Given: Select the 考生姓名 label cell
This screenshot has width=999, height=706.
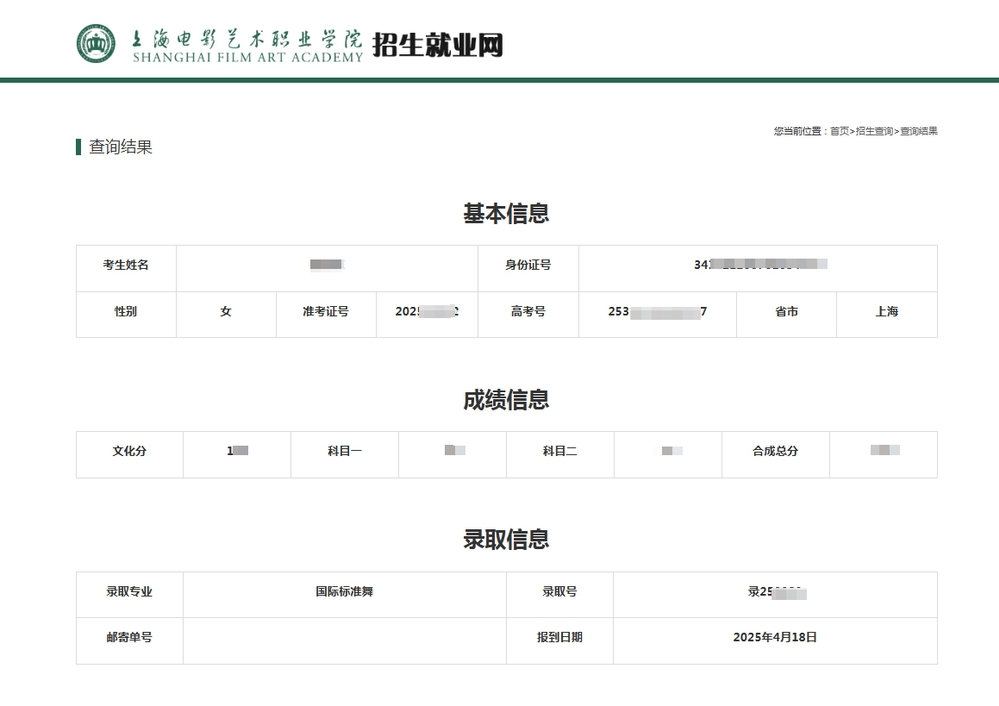Looking at the screenshot, I should [126, 265].
